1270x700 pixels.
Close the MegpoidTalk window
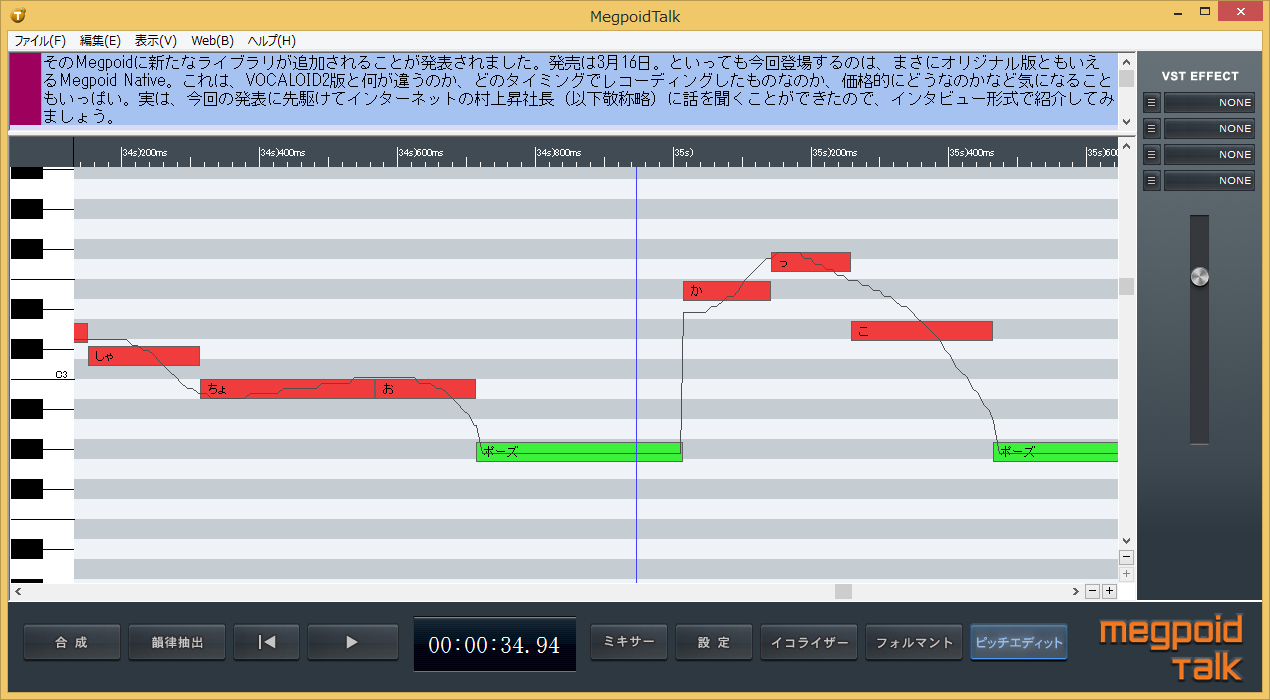click(x=1241, y=13)
